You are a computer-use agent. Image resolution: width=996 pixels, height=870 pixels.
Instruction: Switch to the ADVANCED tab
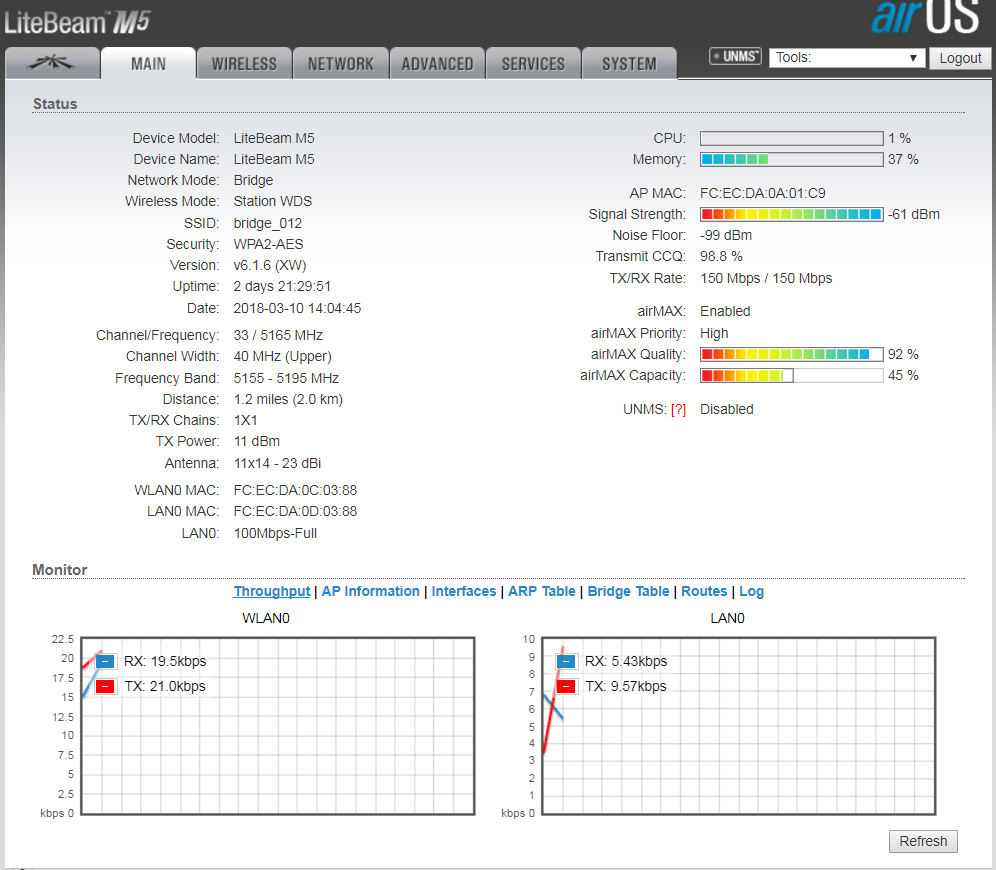[437, 64]
